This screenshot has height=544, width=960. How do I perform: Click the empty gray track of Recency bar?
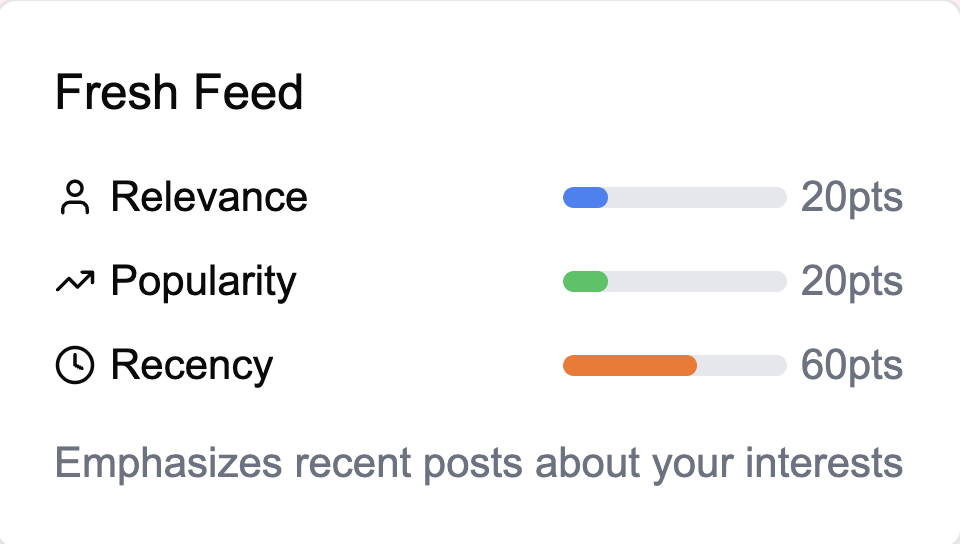741,366
